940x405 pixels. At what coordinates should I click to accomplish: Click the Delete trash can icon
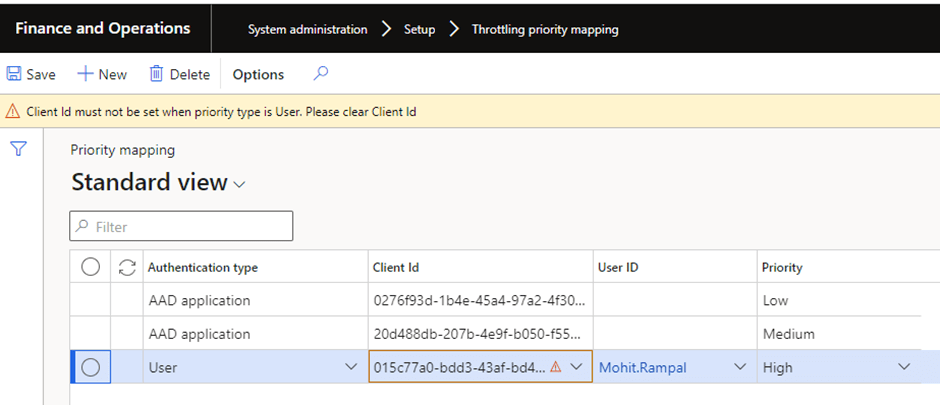[x=156, y=74]
